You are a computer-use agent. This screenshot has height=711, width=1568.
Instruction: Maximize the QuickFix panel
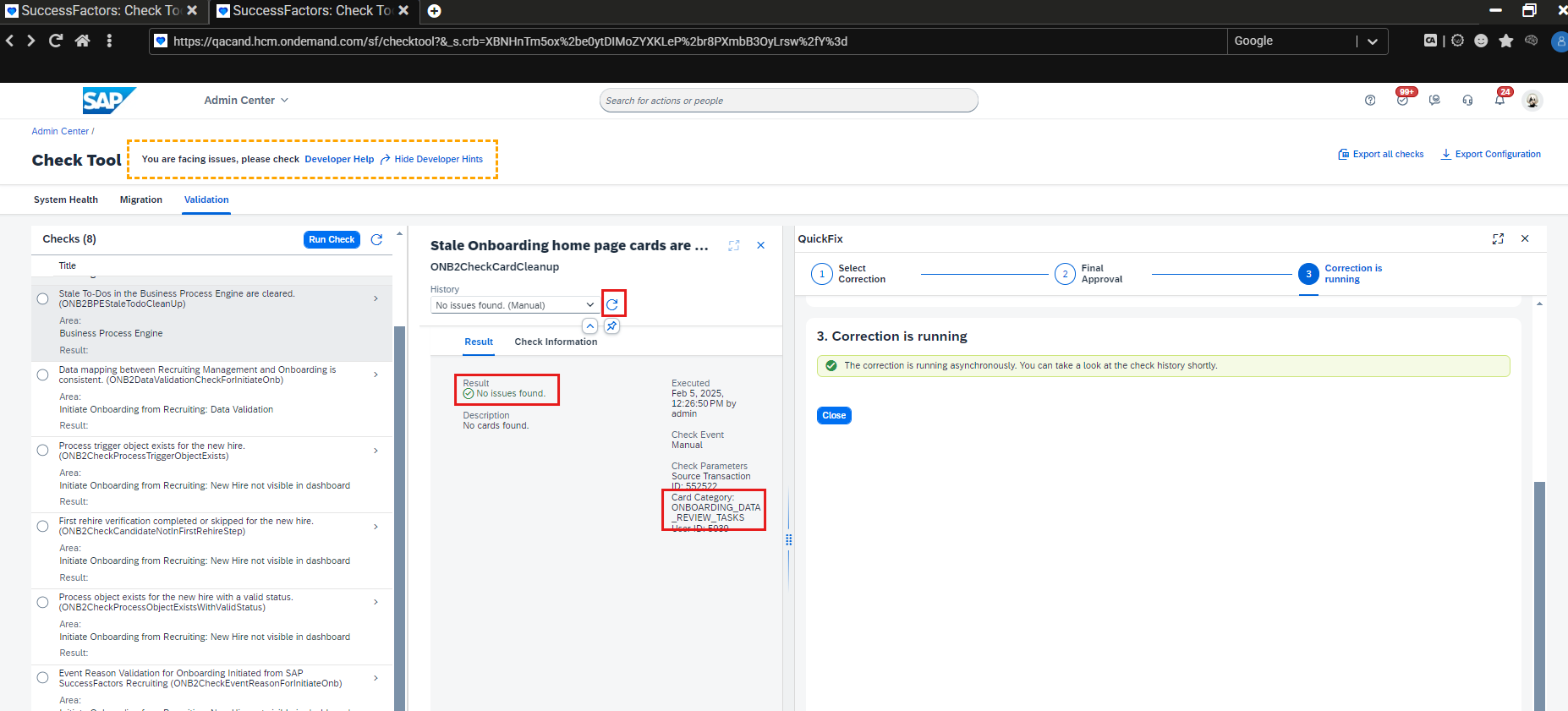point(1498,239)
